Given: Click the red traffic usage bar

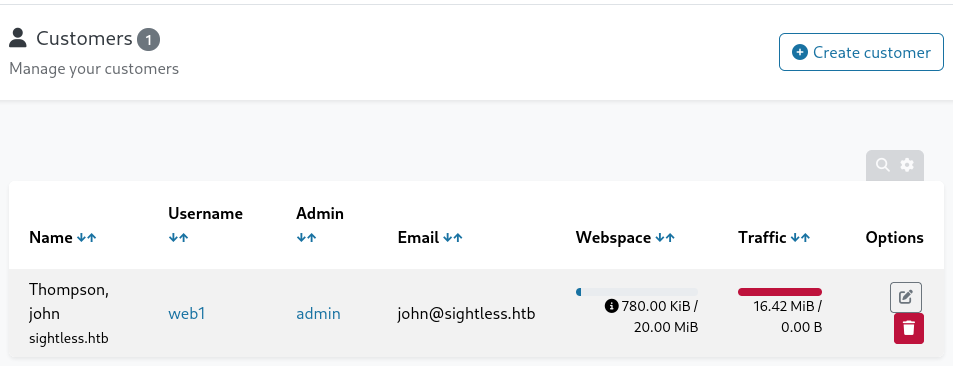Looking at the screenshot, I should coord(780,292).
